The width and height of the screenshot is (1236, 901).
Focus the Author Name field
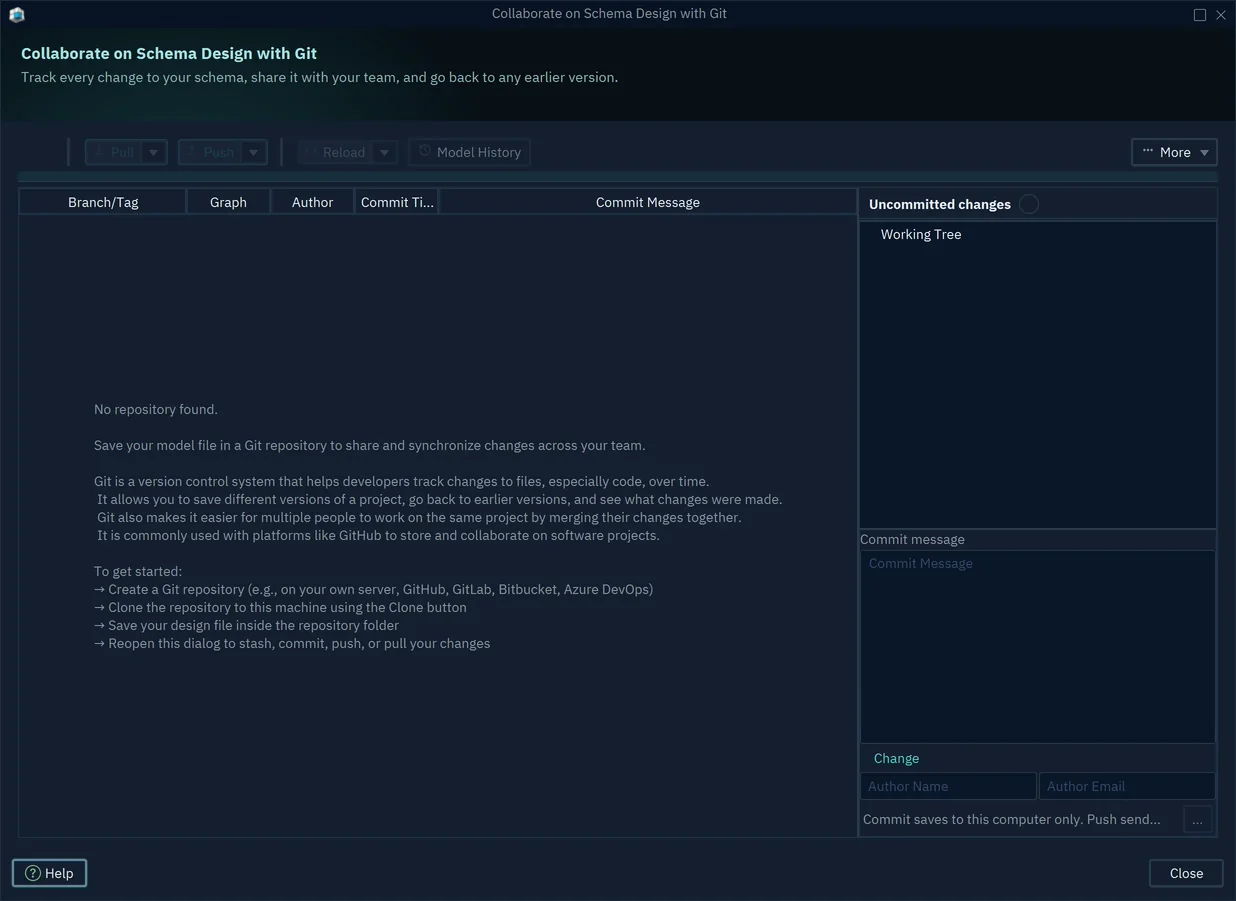coord(948,786)
